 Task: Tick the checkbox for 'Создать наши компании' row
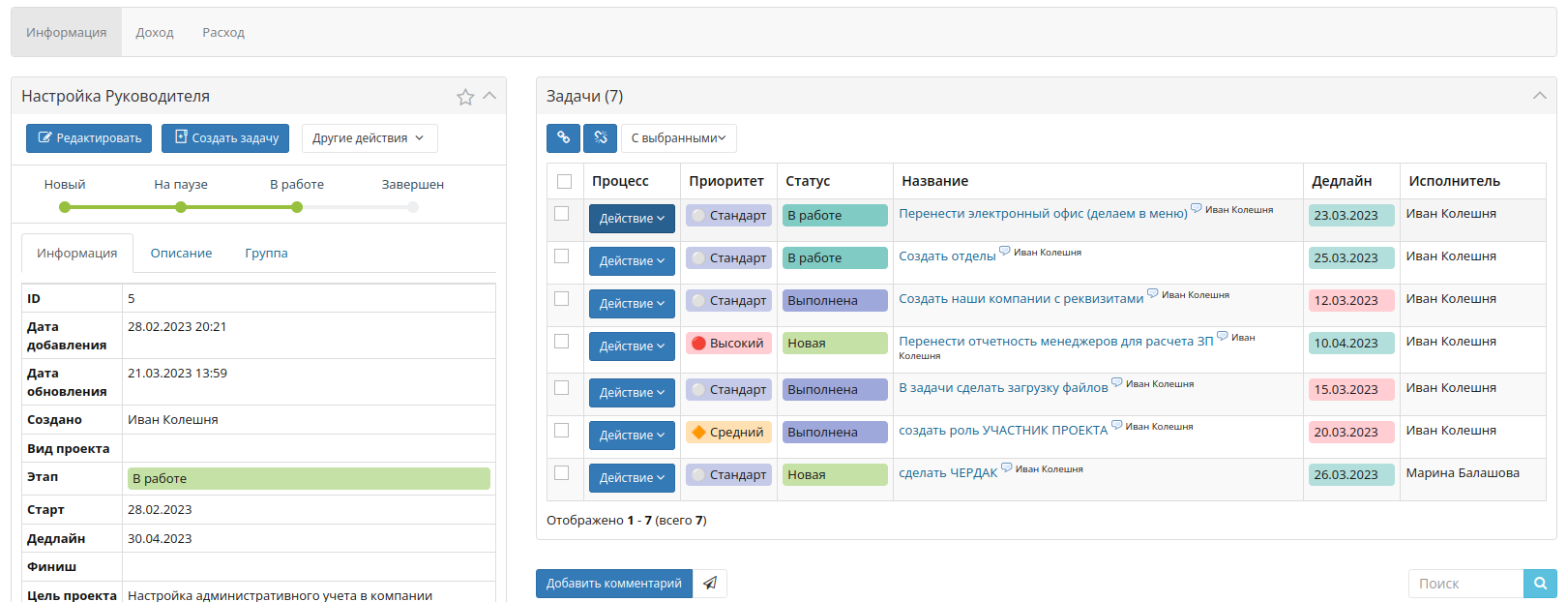click(x=561, y=298)
